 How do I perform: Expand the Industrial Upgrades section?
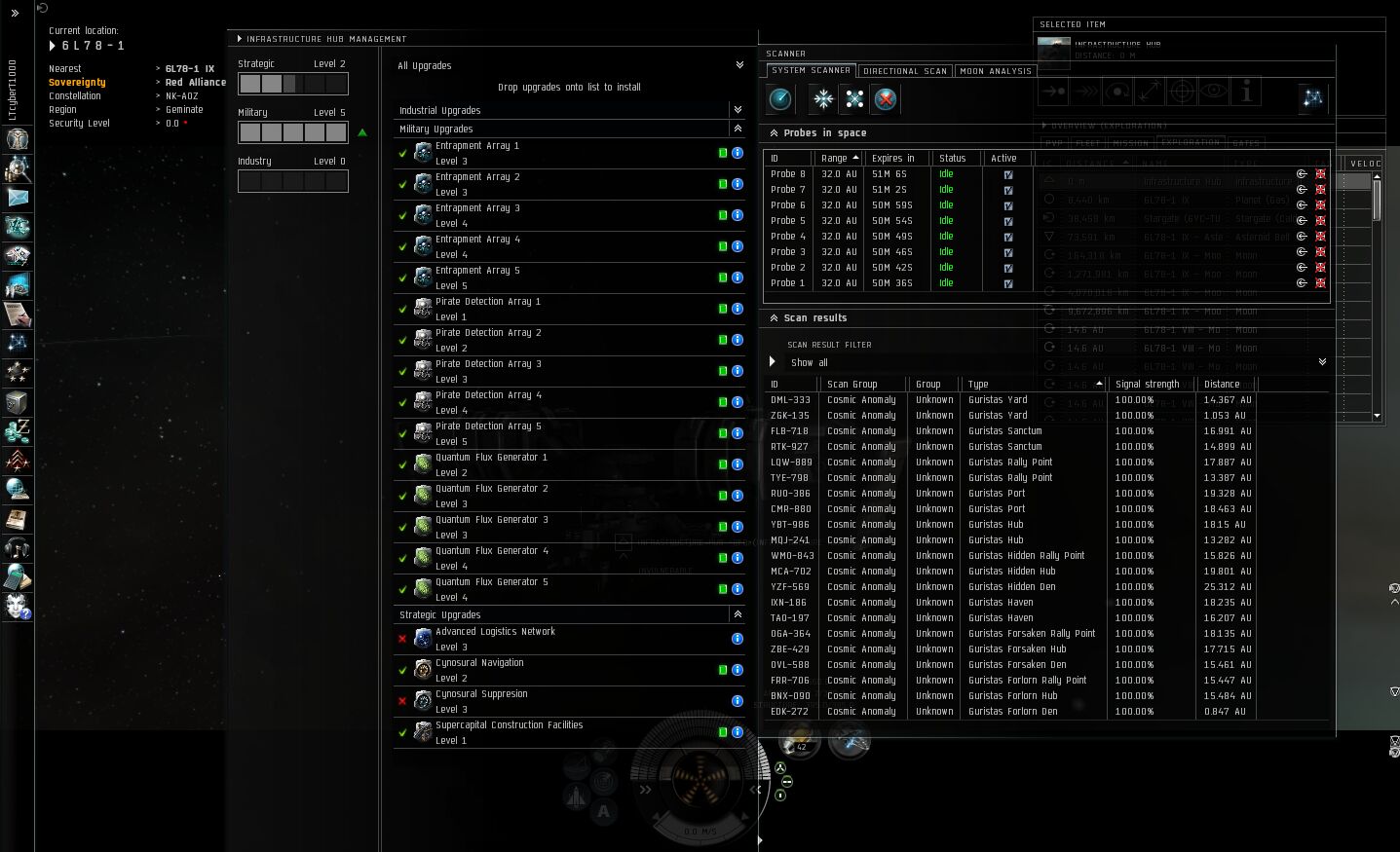coord(738,110)
